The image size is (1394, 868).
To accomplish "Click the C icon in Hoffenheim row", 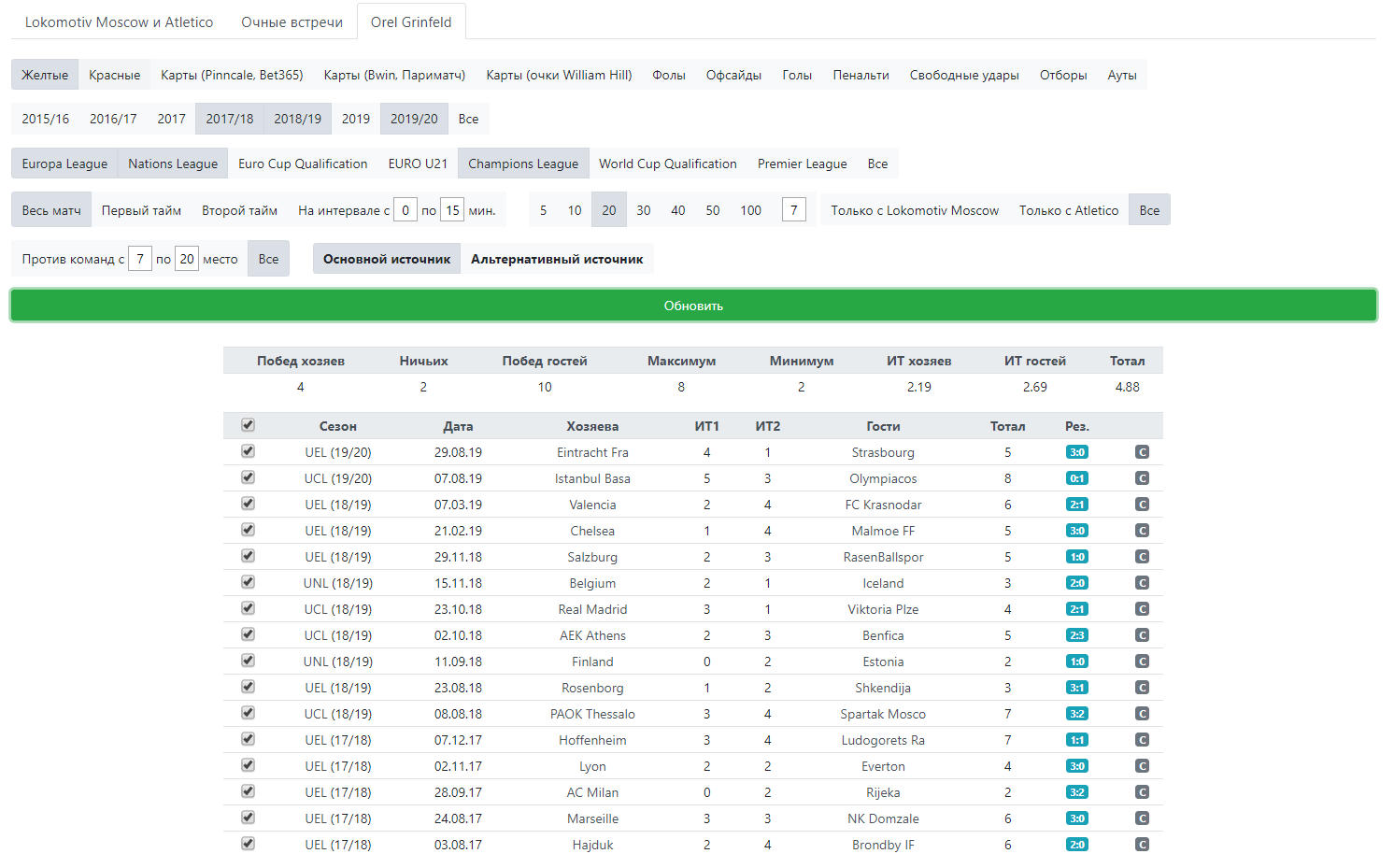I will [1142, 740].
